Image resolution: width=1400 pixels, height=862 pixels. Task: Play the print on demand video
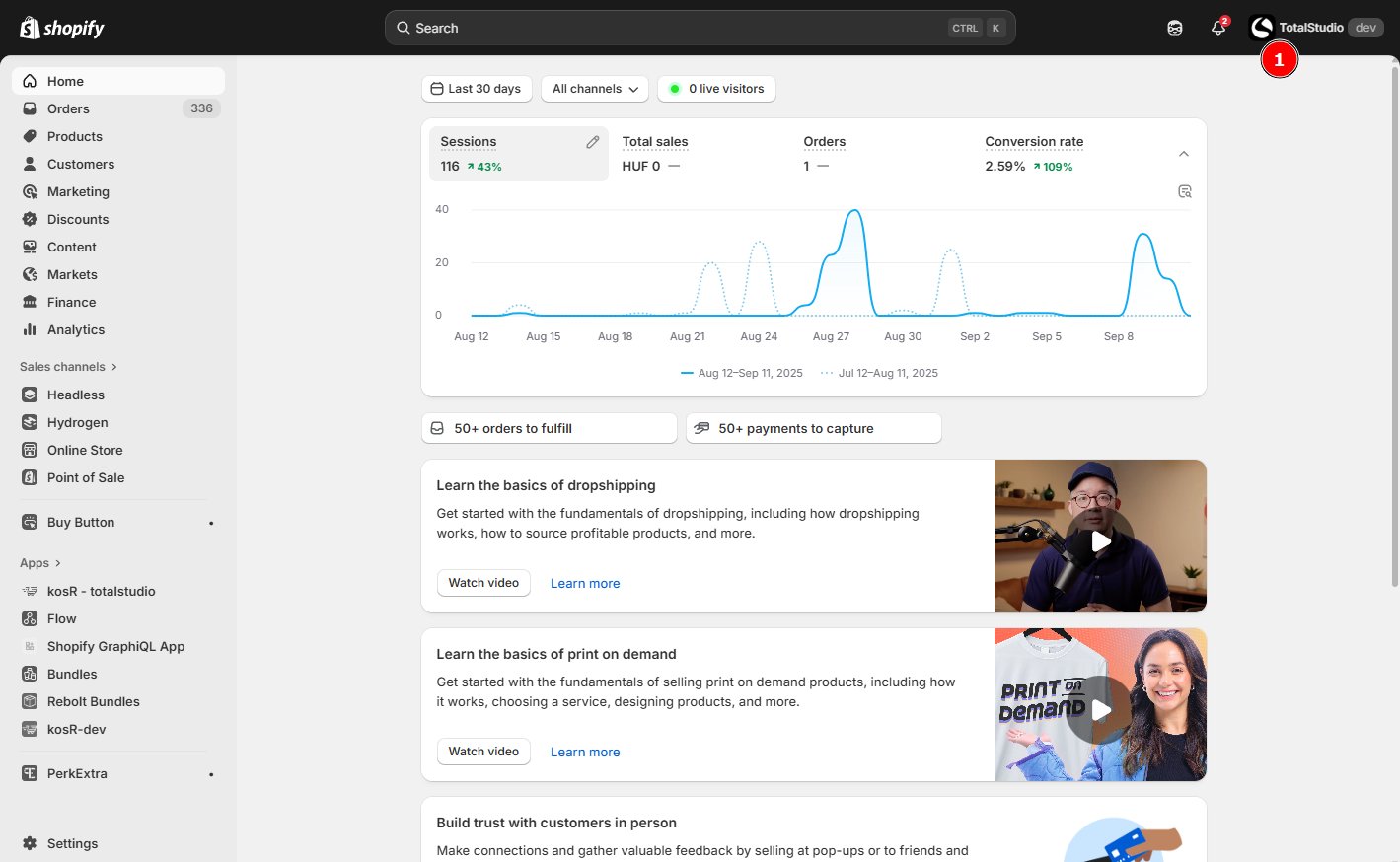click(x=1100, y=709)
